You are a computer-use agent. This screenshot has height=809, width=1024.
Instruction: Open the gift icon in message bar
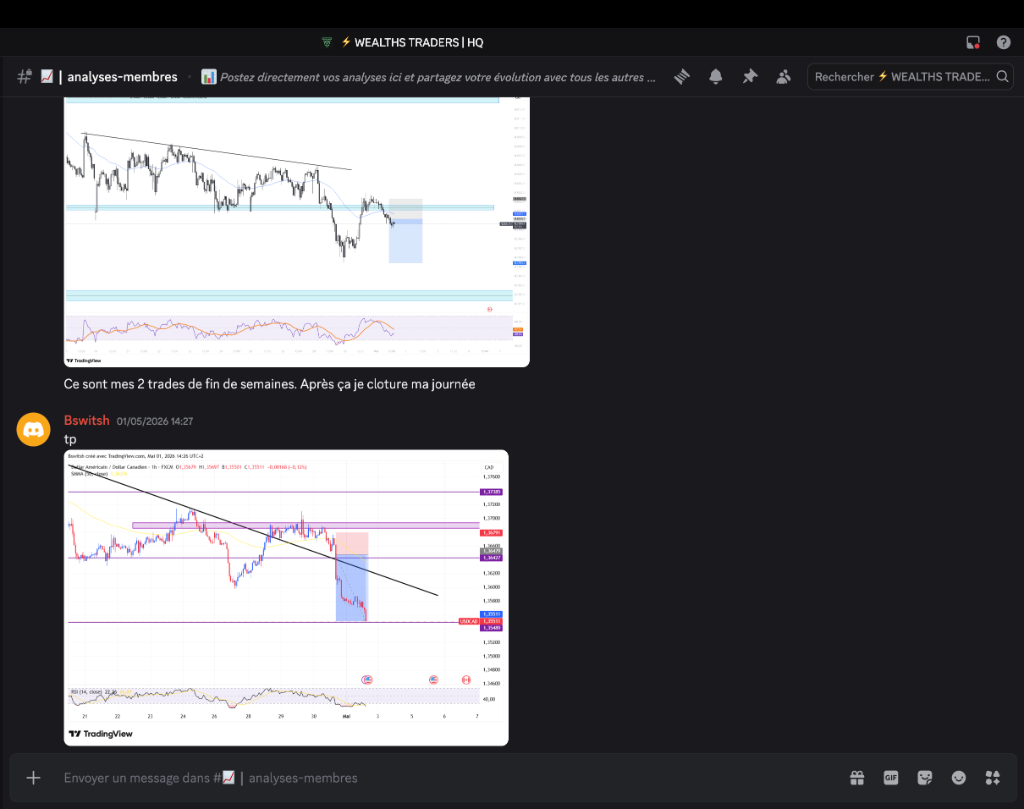coord(857,778)
